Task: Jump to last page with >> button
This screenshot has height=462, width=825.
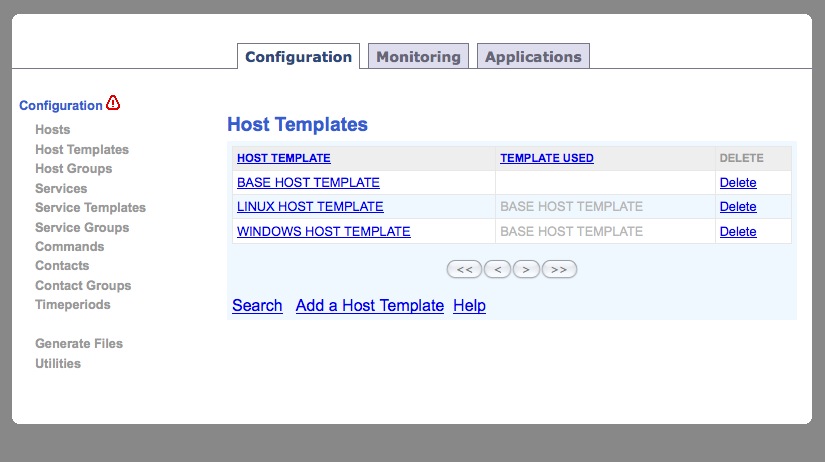Action: click(x=559, y=269)
